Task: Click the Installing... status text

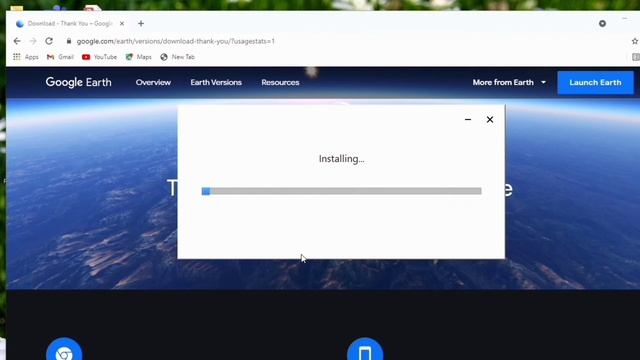Action: pyautogui.click(x=342, y=159)
